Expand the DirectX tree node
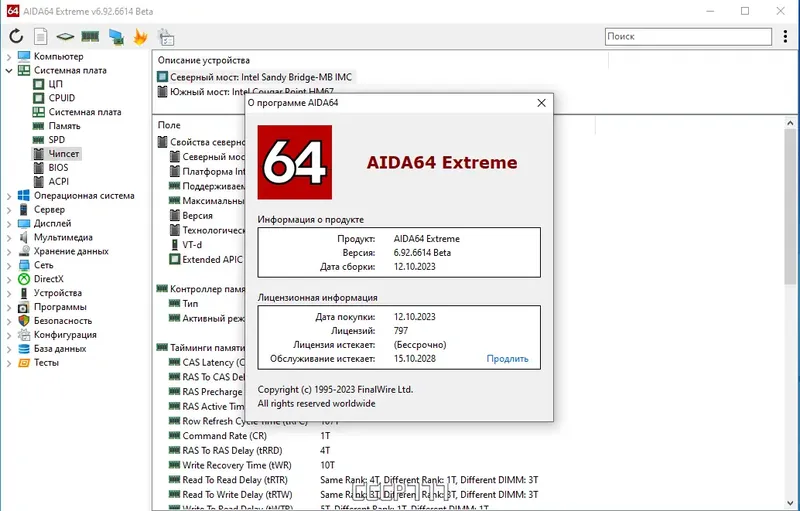 (9, 279)
